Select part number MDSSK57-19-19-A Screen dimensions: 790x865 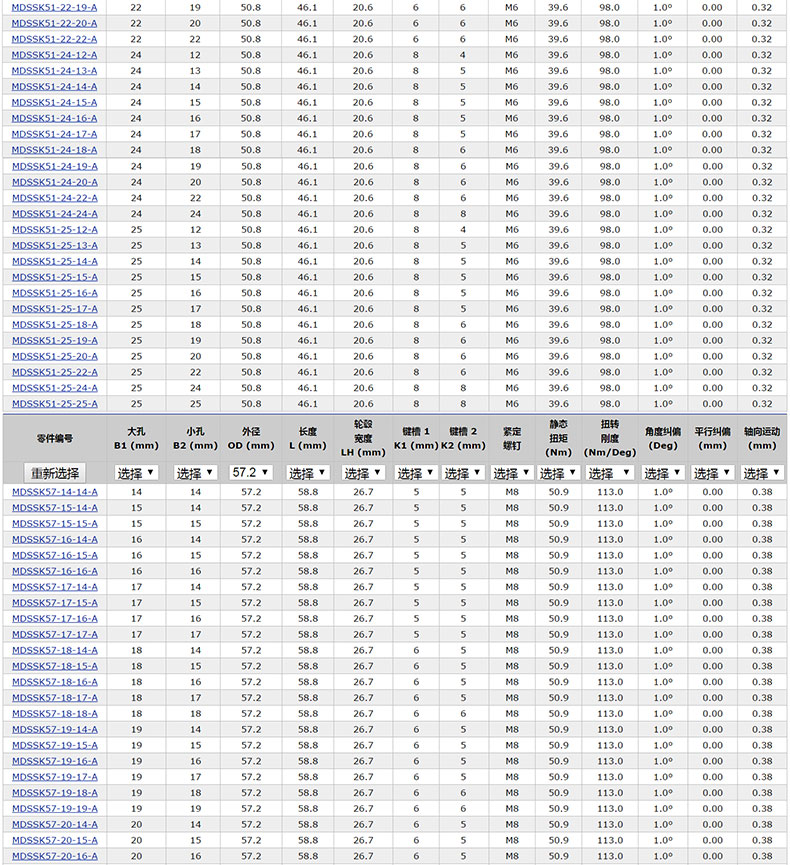click(x=55, y=809)
